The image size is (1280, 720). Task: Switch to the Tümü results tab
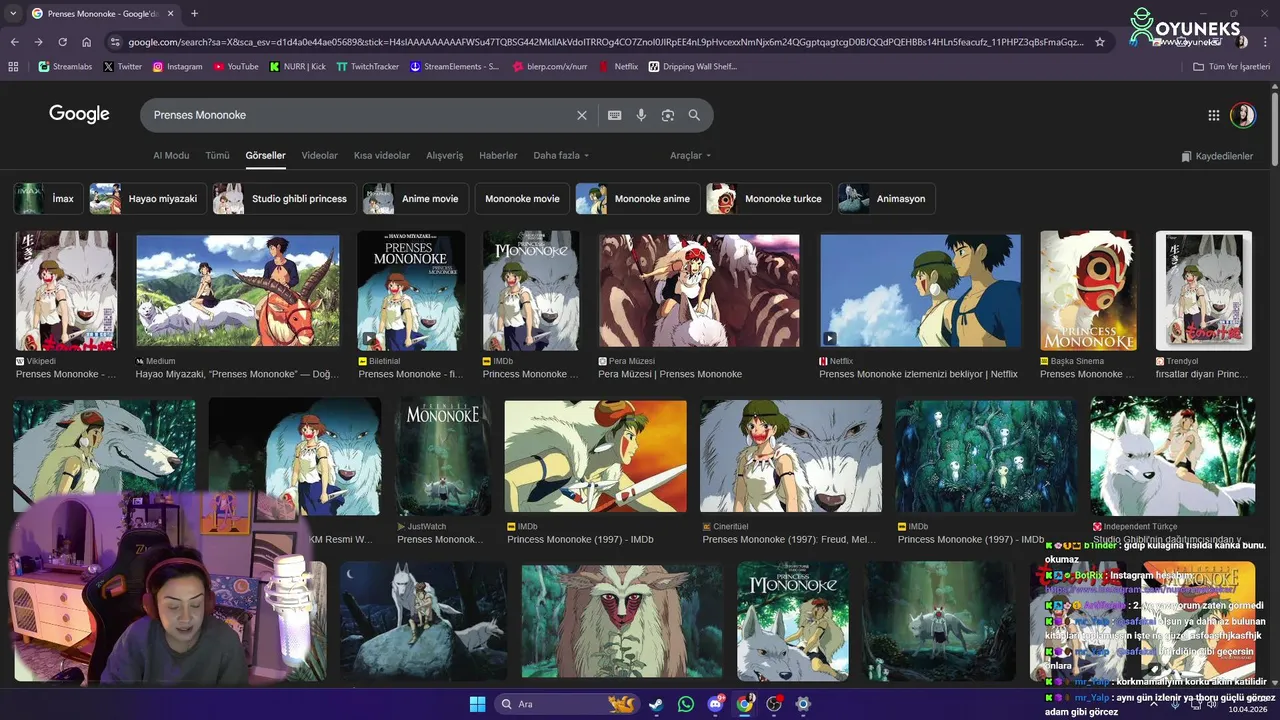[x=217, y=156]
